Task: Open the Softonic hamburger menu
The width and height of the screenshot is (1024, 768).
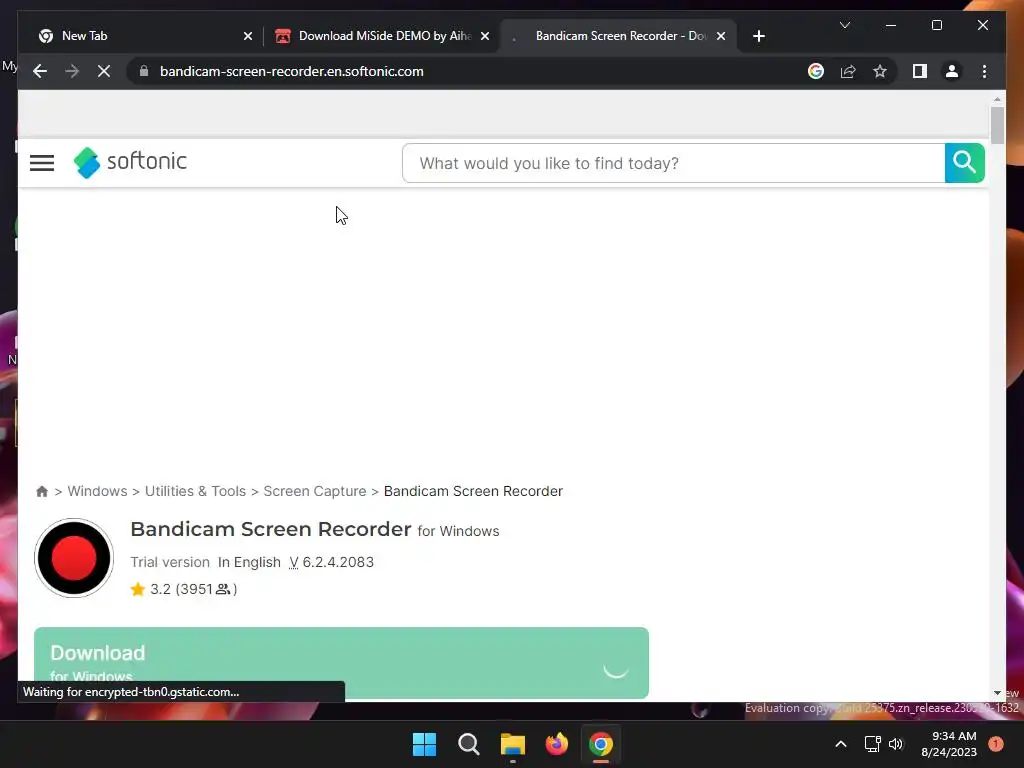Action: click(x=42, y=163)
